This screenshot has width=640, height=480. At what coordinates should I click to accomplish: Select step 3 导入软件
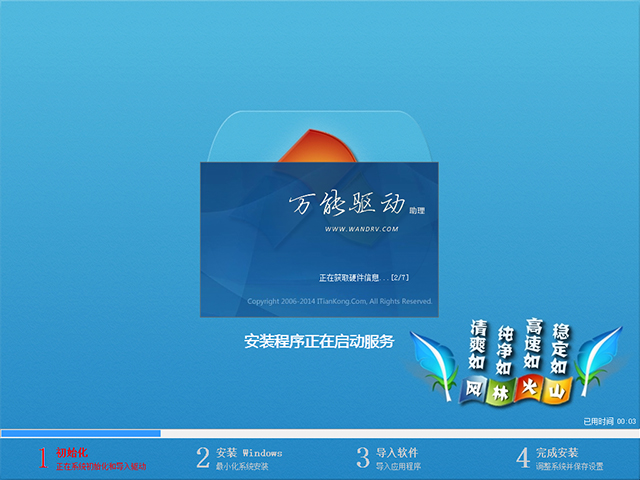(x=397, y=452)
